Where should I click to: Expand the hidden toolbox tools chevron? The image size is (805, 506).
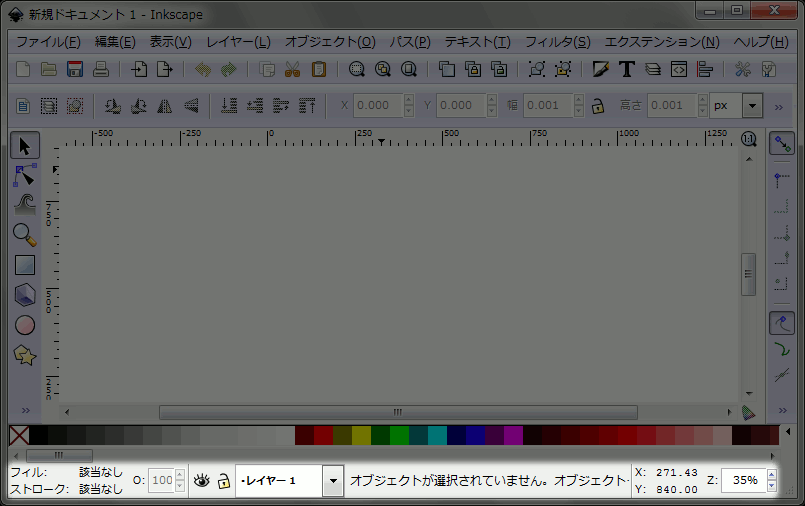pyautogui.click(x=25, y=411)
